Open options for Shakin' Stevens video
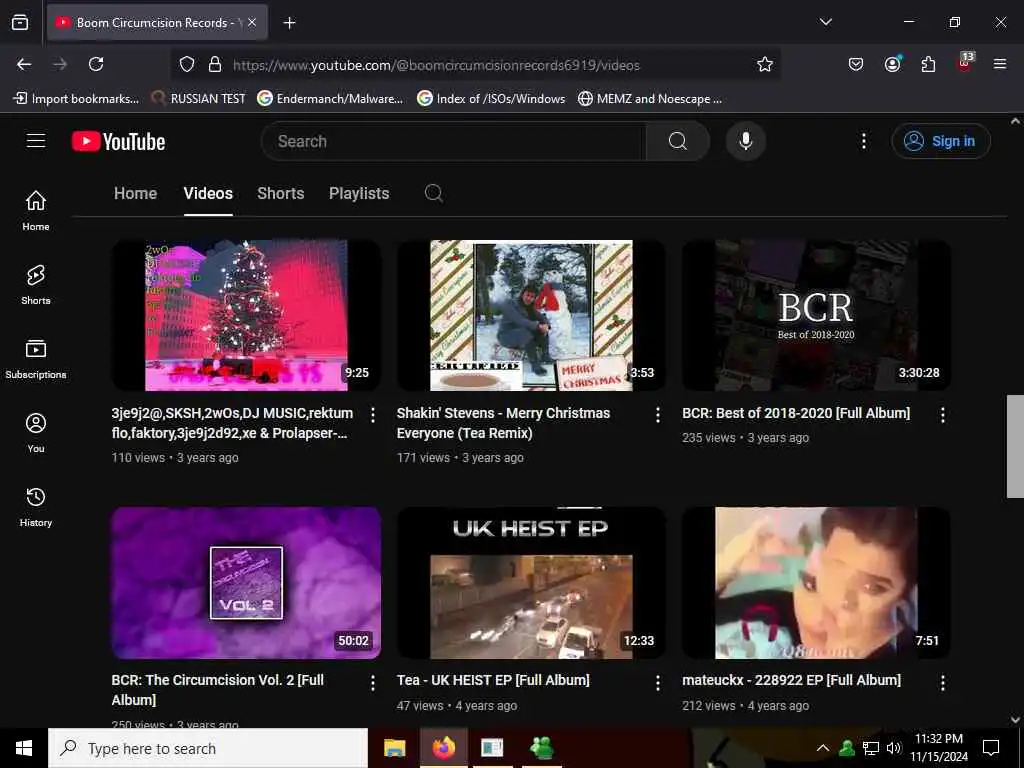The image size is (1024, 768). coord(658,415)
